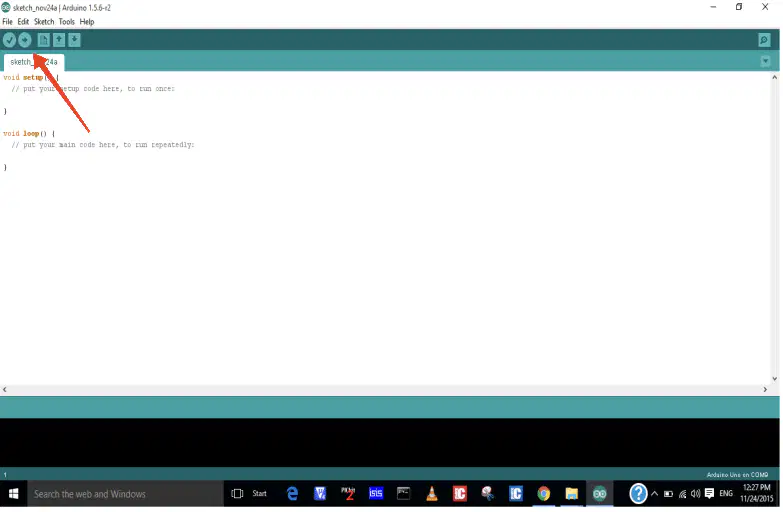Open the command prompt taskbar icon
783x512 pixels.
(x=403, y=494)
